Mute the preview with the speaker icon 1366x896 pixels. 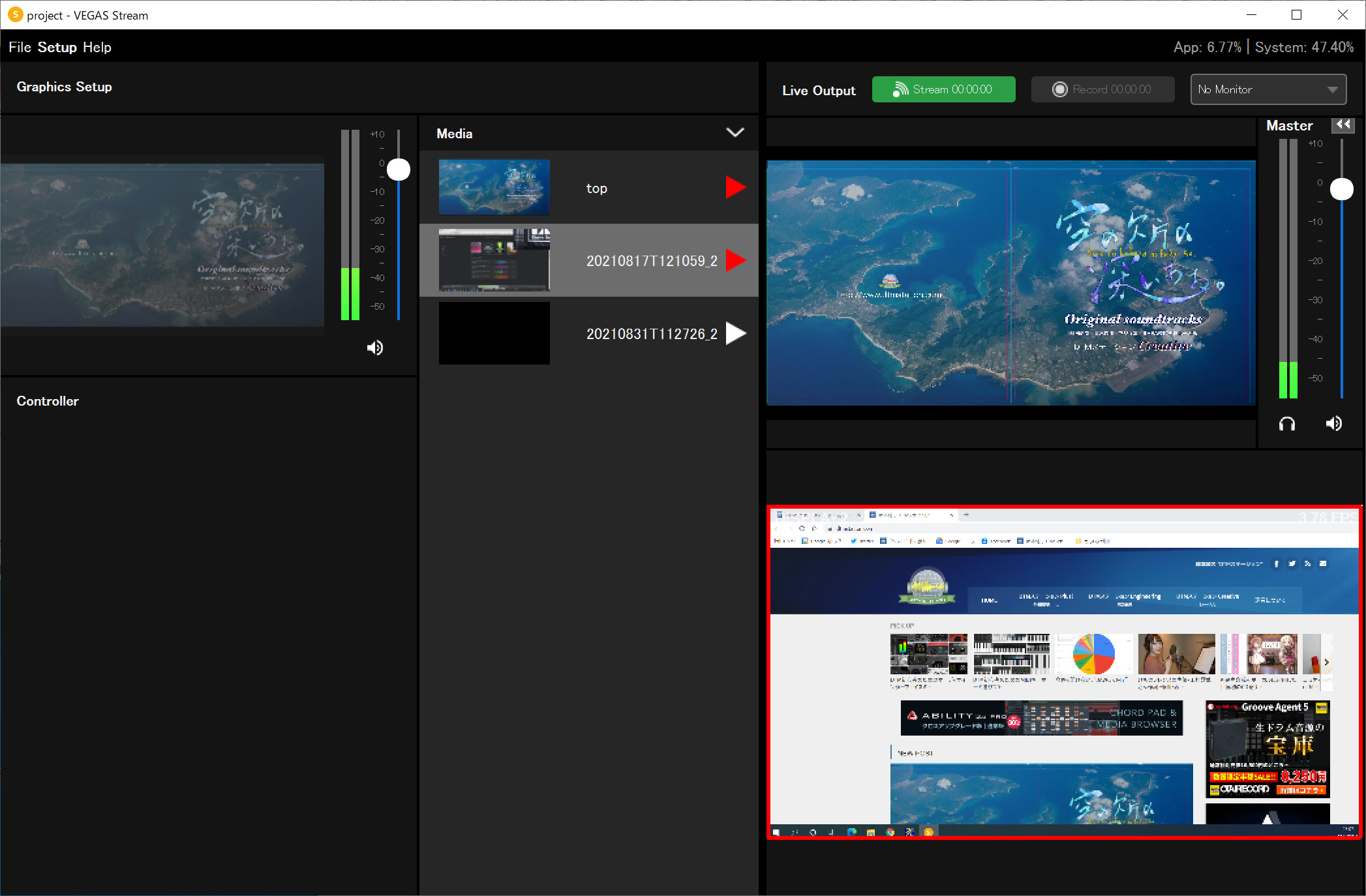point(375,348)
